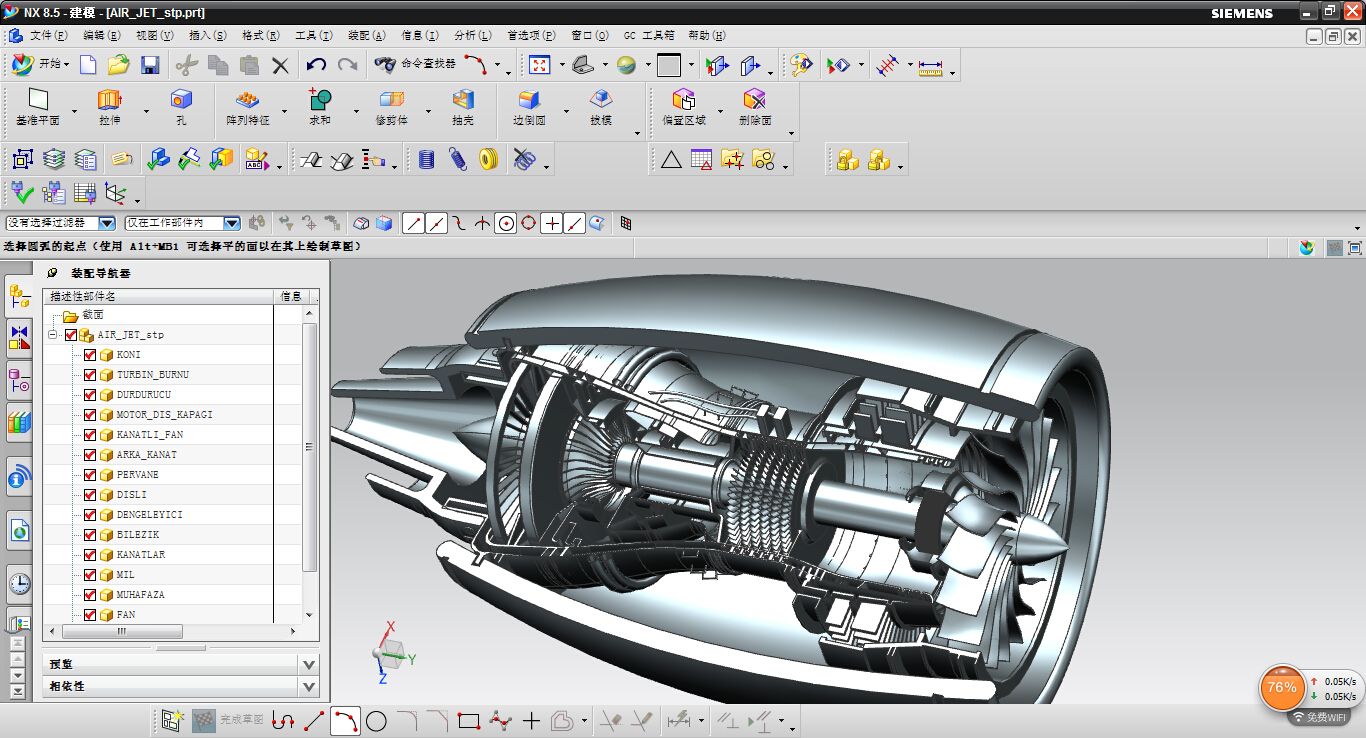Toggle visibility checkbox for MUHAFAZA
1366x738 pixels.
coord(90,595)
